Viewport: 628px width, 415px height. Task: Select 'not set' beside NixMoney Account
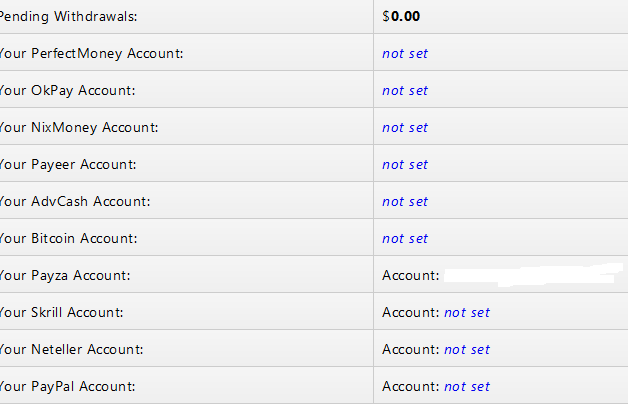click(x=405, y=128)
